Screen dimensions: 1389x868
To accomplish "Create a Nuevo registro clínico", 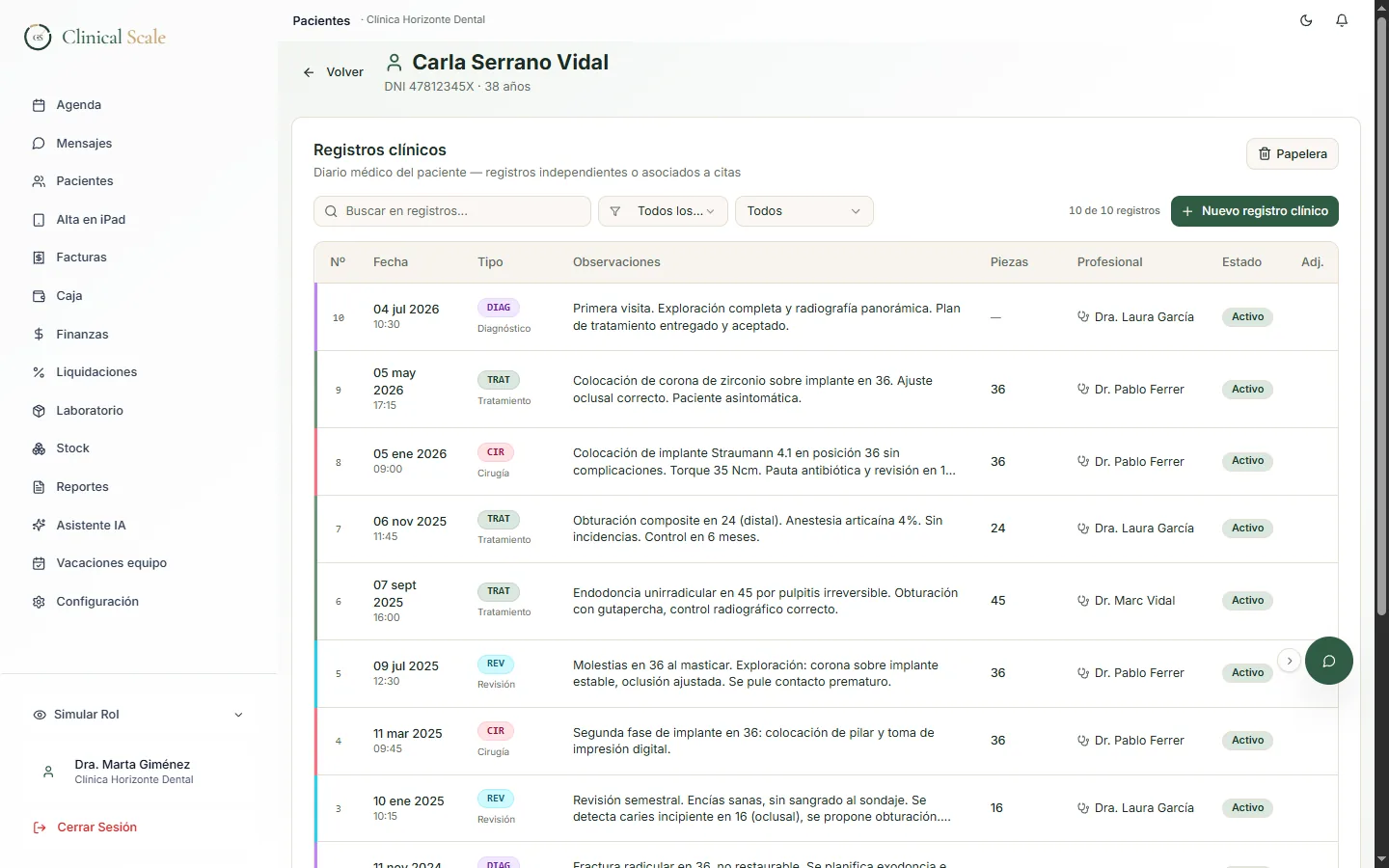I will coord(1255,211).
